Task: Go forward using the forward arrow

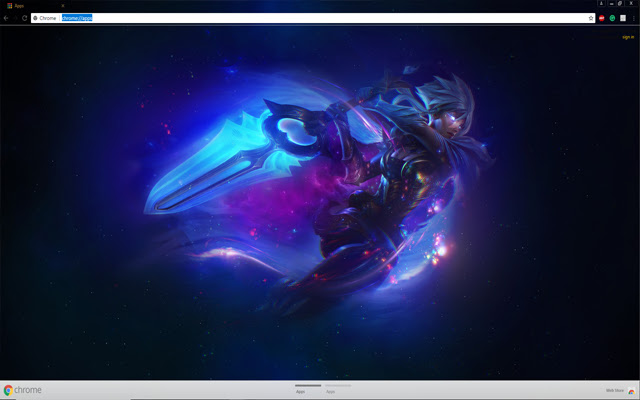Action: 15,18
